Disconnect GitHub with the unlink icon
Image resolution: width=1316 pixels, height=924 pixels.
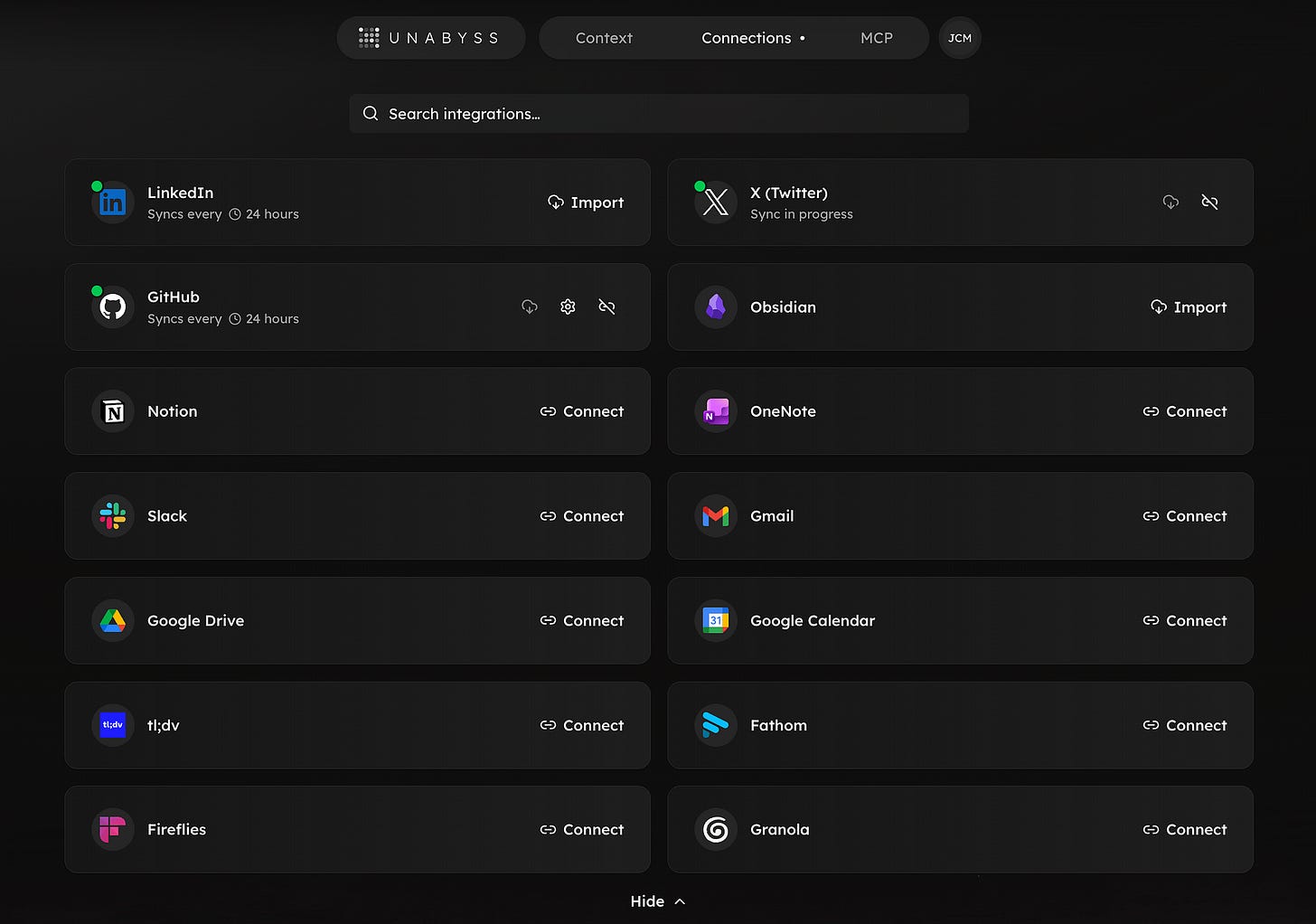[x=606, y=307]
